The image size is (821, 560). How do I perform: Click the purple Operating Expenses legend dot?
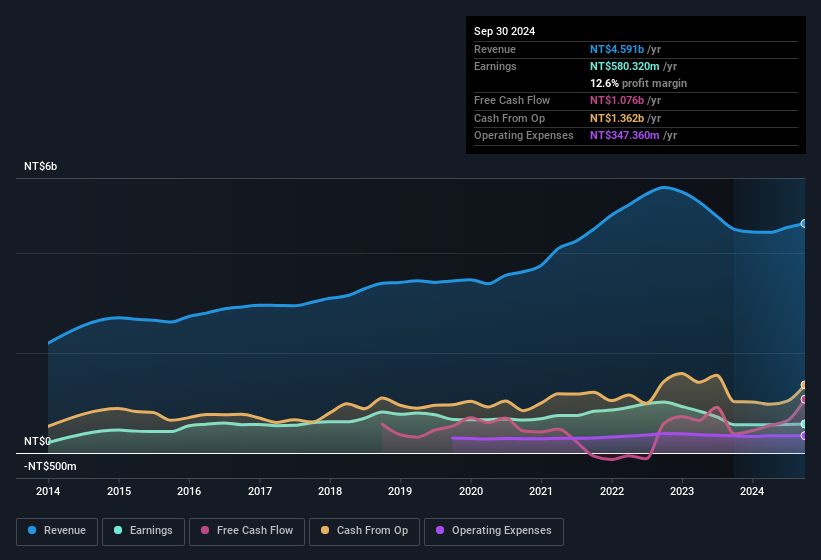click(x=441, y=530)
